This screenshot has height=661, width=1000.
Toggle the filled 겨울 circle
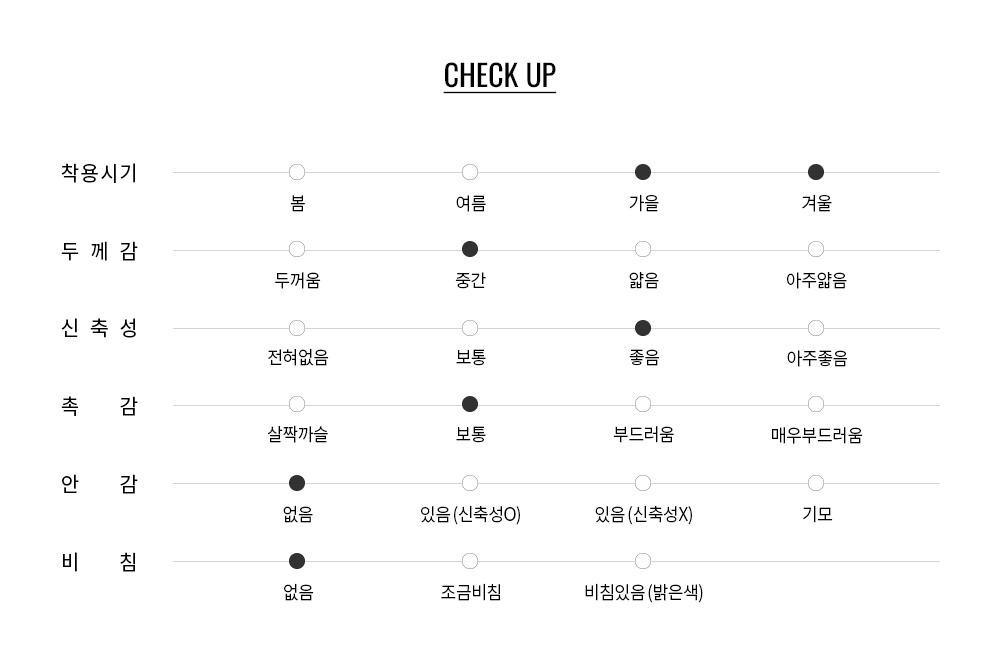pyautogui.click(x=816, y=172)
